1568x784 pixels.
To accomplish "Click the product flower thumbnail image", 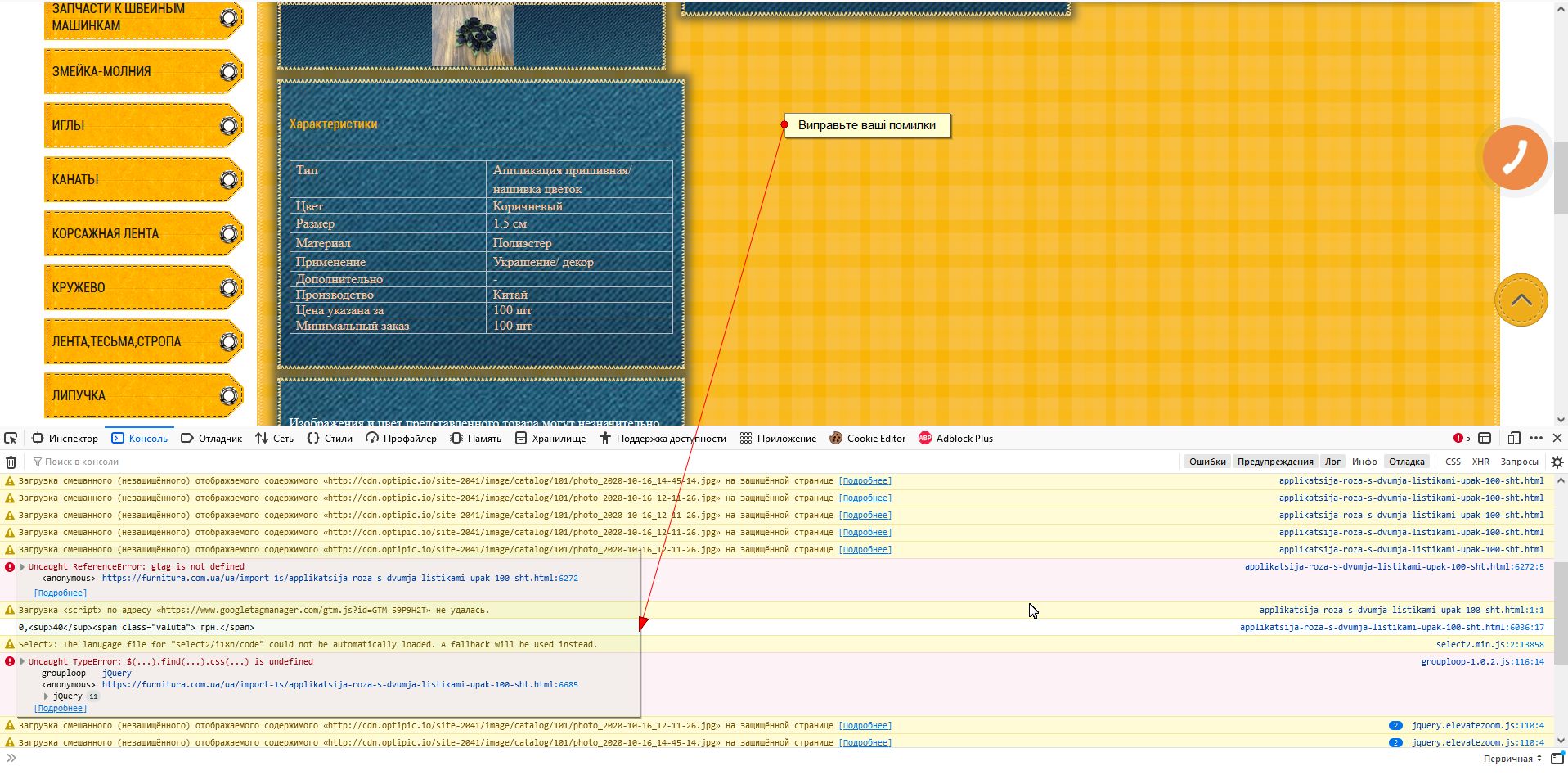I will [473, 34].
